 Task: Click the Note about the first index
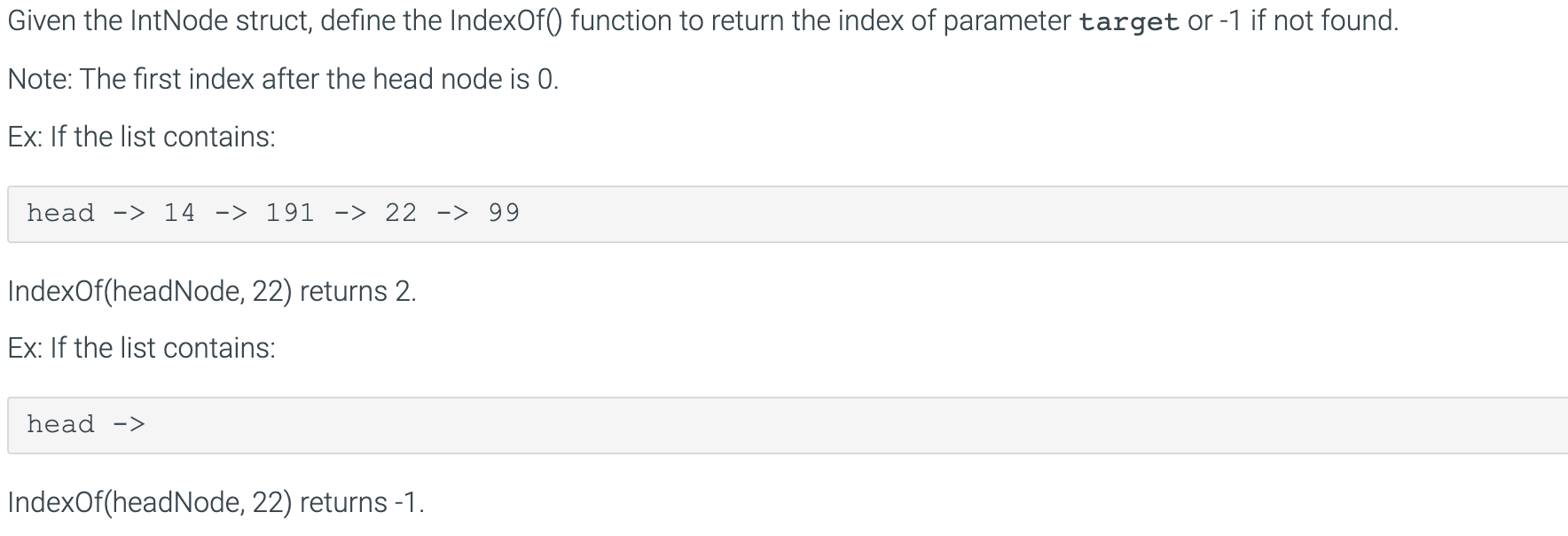pyautogui.click(x=283, y=79)
